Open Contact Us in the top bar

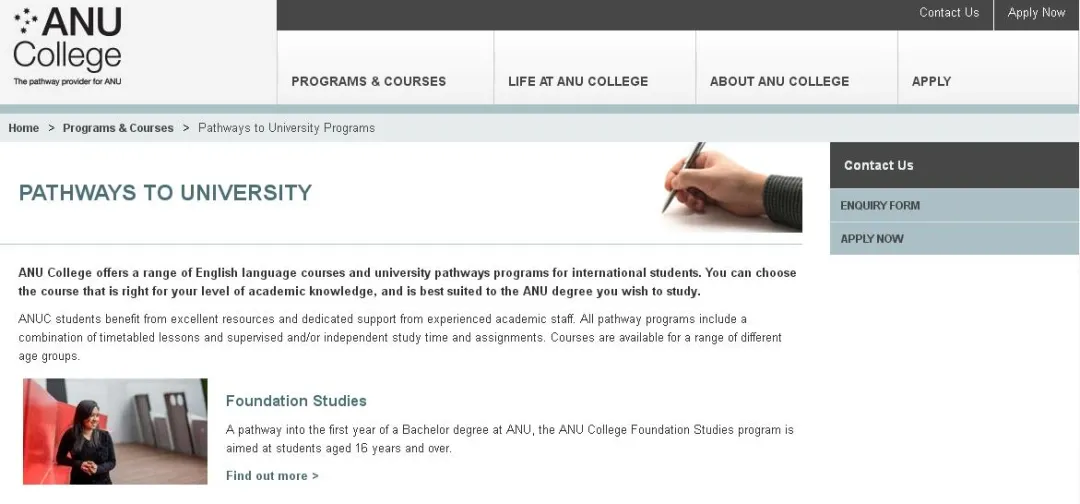click(949, 13)
